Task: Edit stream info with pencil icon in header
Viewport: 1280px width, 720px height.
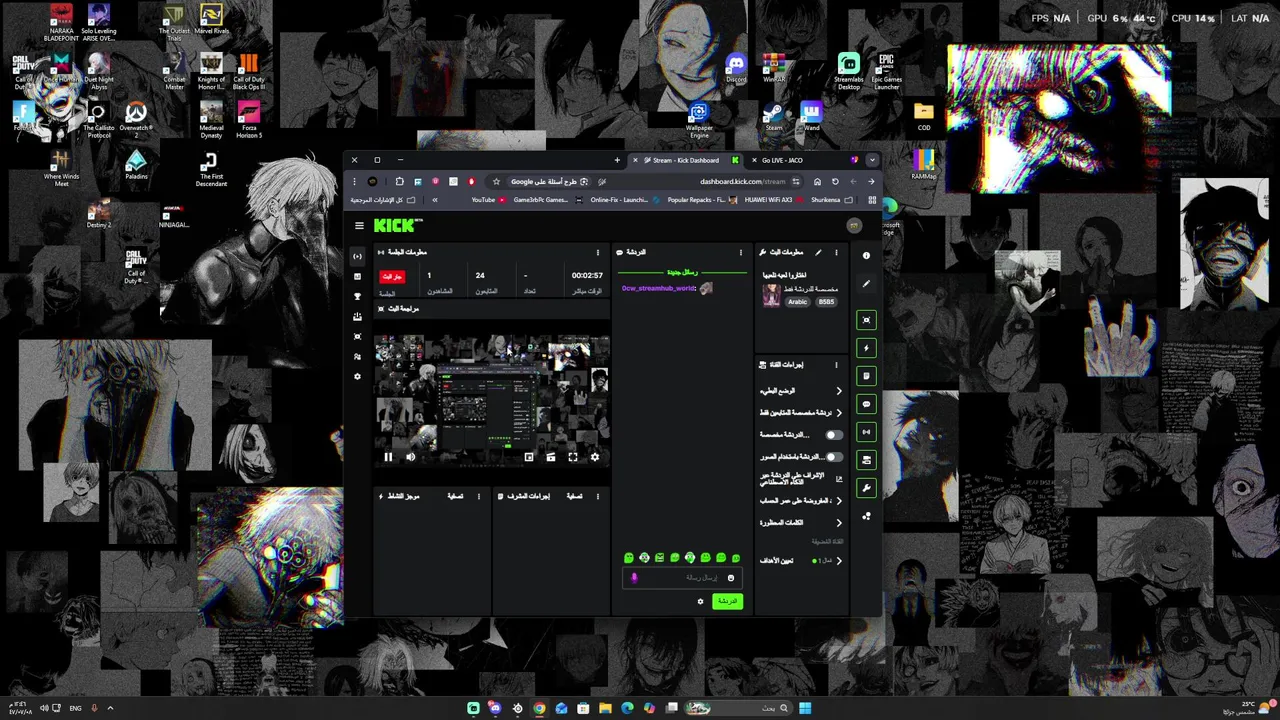Action: coord(818,252)
